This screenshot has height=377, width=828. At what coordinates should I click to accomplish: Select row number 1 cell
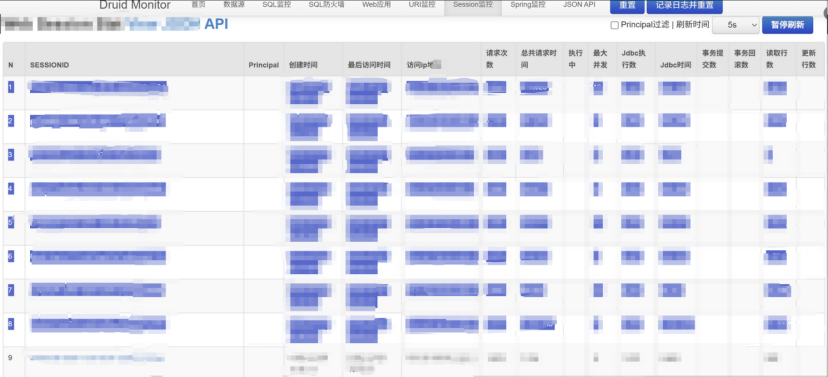[x=14, y=93]
